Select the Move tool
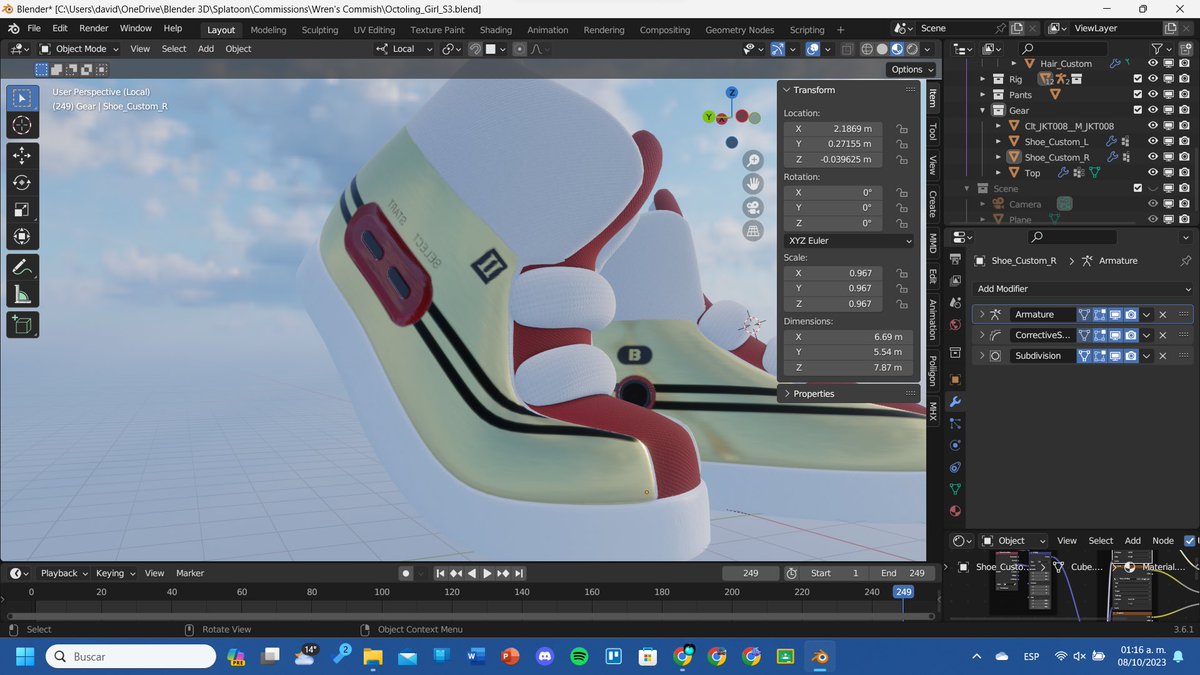Screen dimensions: 1200x675 (x=23, y=156)
